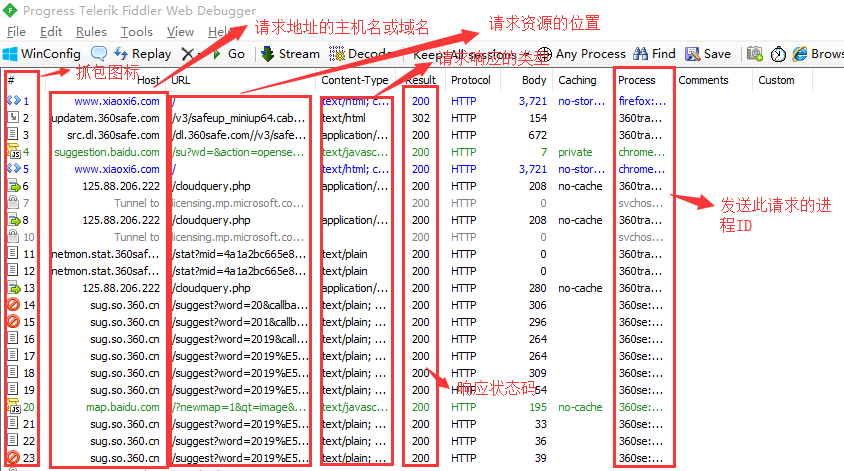Select session 6 POST arrow icon

[13, 186]
